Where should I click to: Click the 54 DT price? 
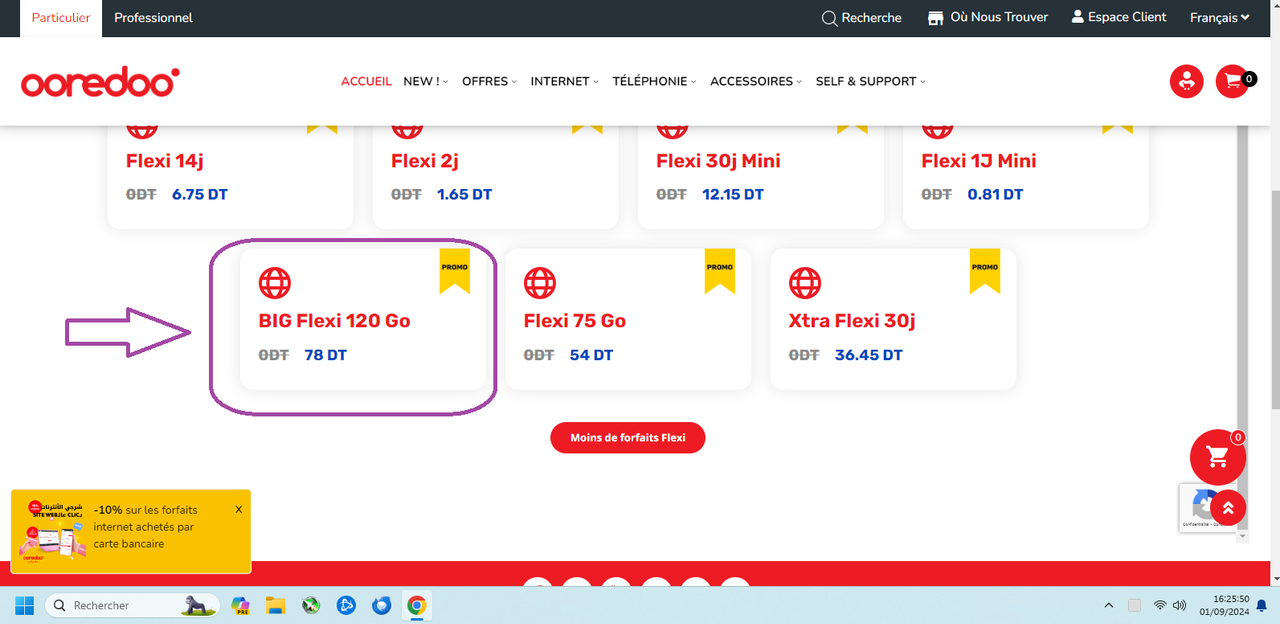(x=591, y=355)
